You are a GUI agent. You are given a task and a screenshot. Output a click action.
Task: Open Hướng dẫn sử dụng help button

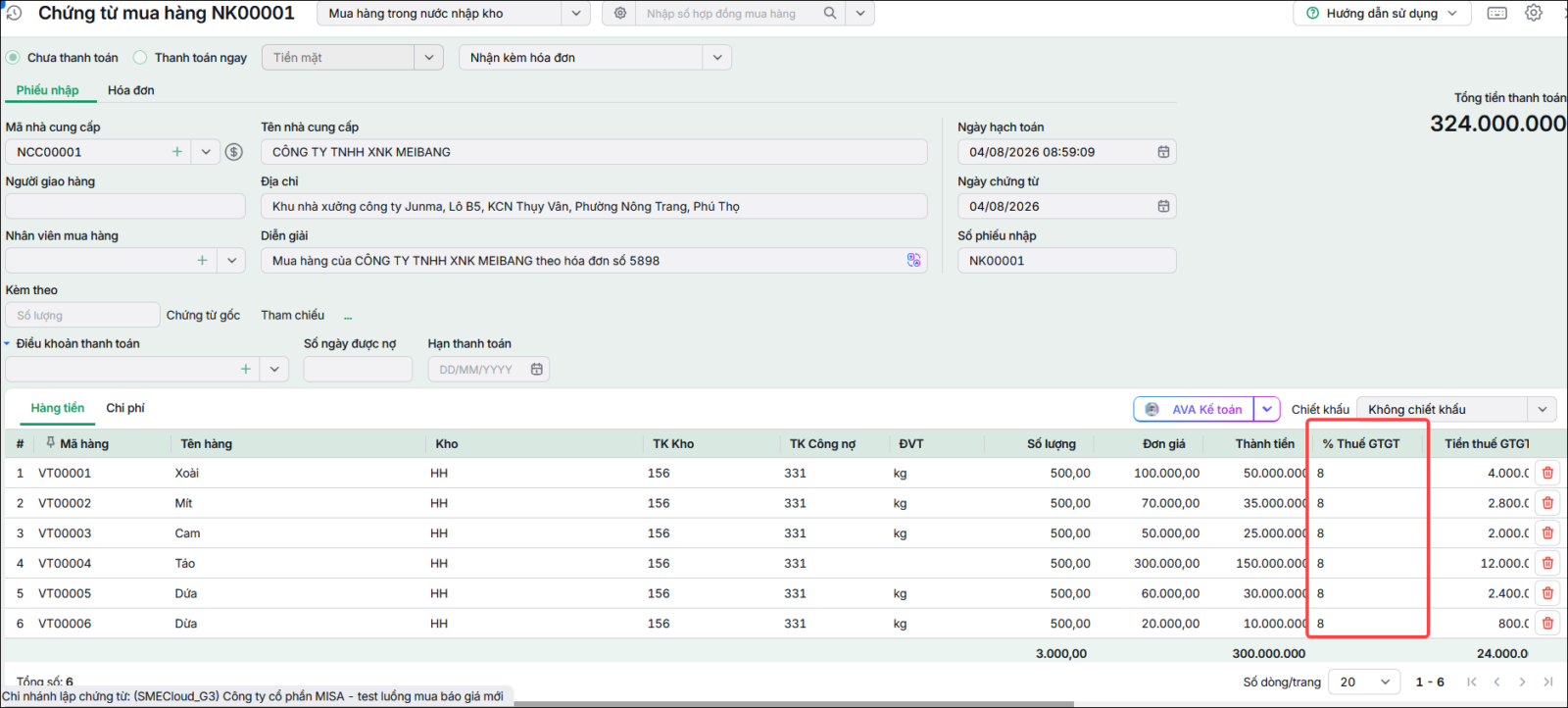tap(1382, 14)
